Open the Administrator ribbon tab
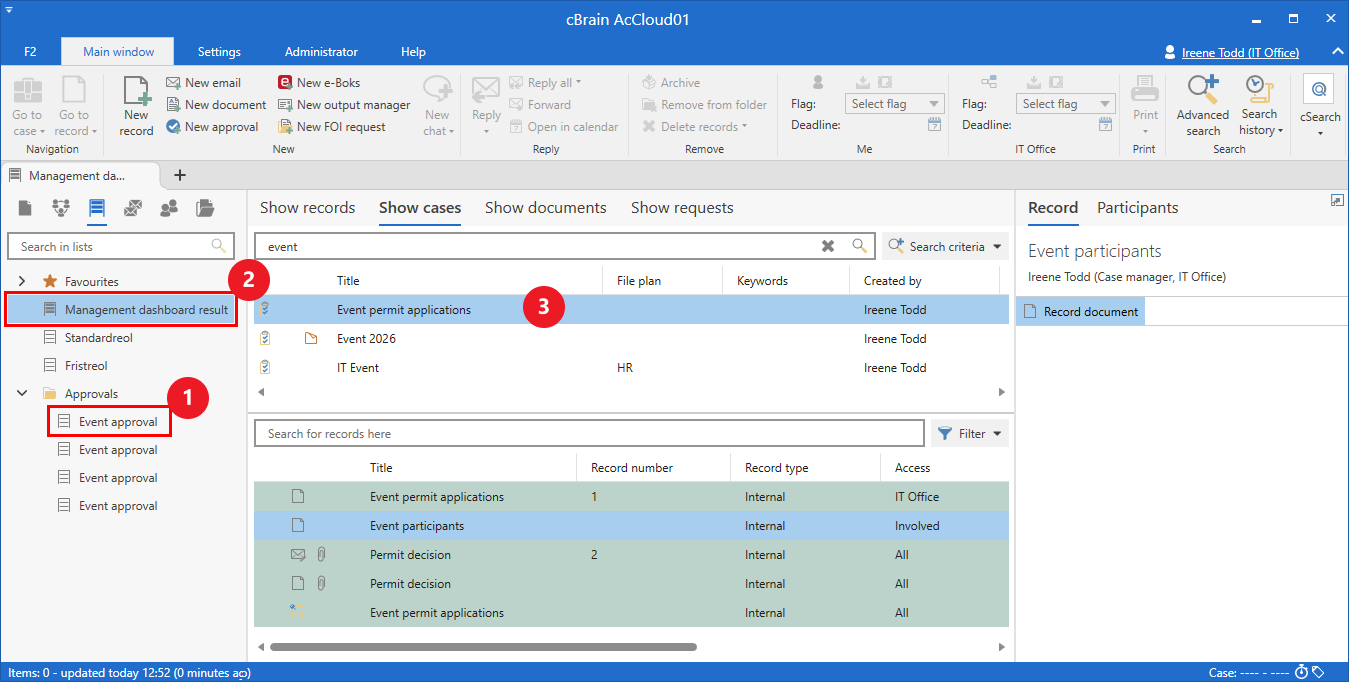The image size is (1349, 682). (321, 52)
